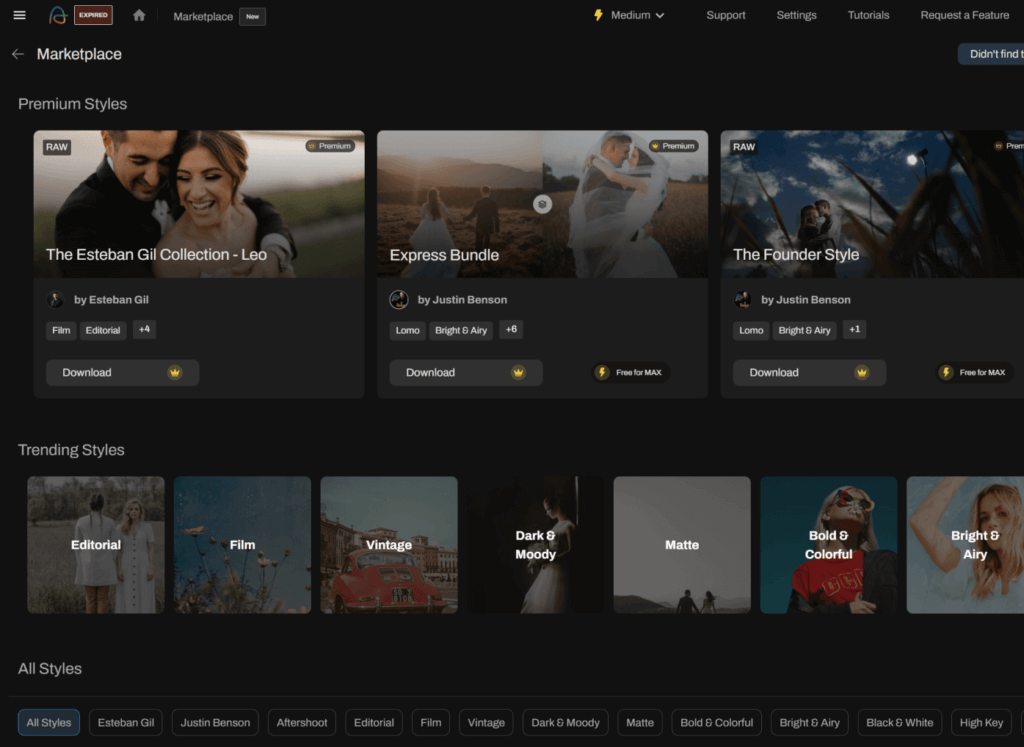
Task: Click Request a Feature
Action: tap(964, 15)
